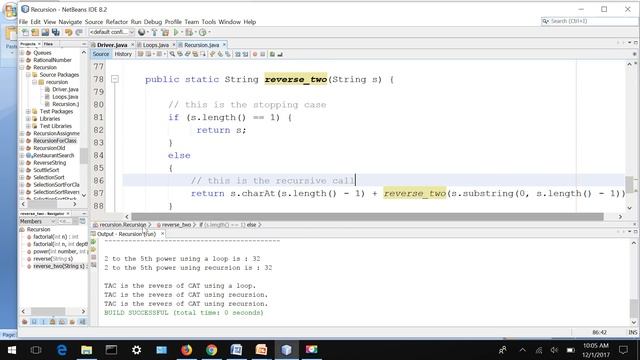Click the Shift Line Left editor icon
Image resolution: width=640 pixels, height=360 pixels.
237,54
